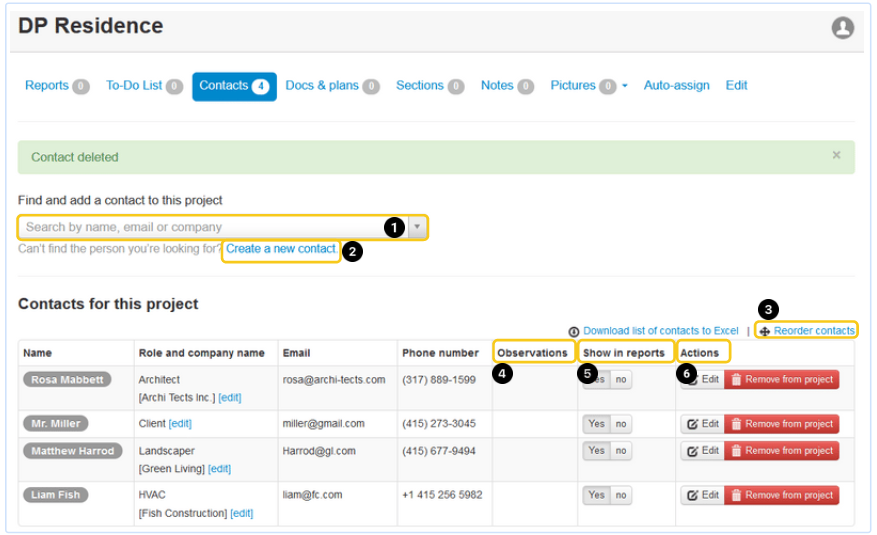The image size is (877, 535).
Task: Click Reorder contacts link
Action: tap(814, 331)
